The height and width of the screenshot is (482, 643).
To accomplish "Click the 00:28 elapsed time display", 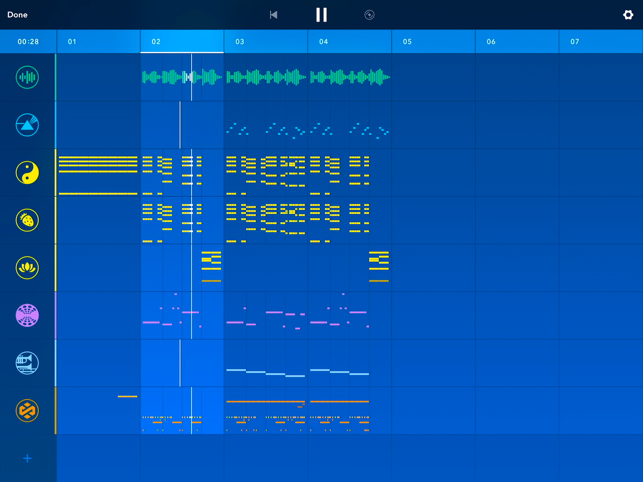I will click(x=28, y=41).
